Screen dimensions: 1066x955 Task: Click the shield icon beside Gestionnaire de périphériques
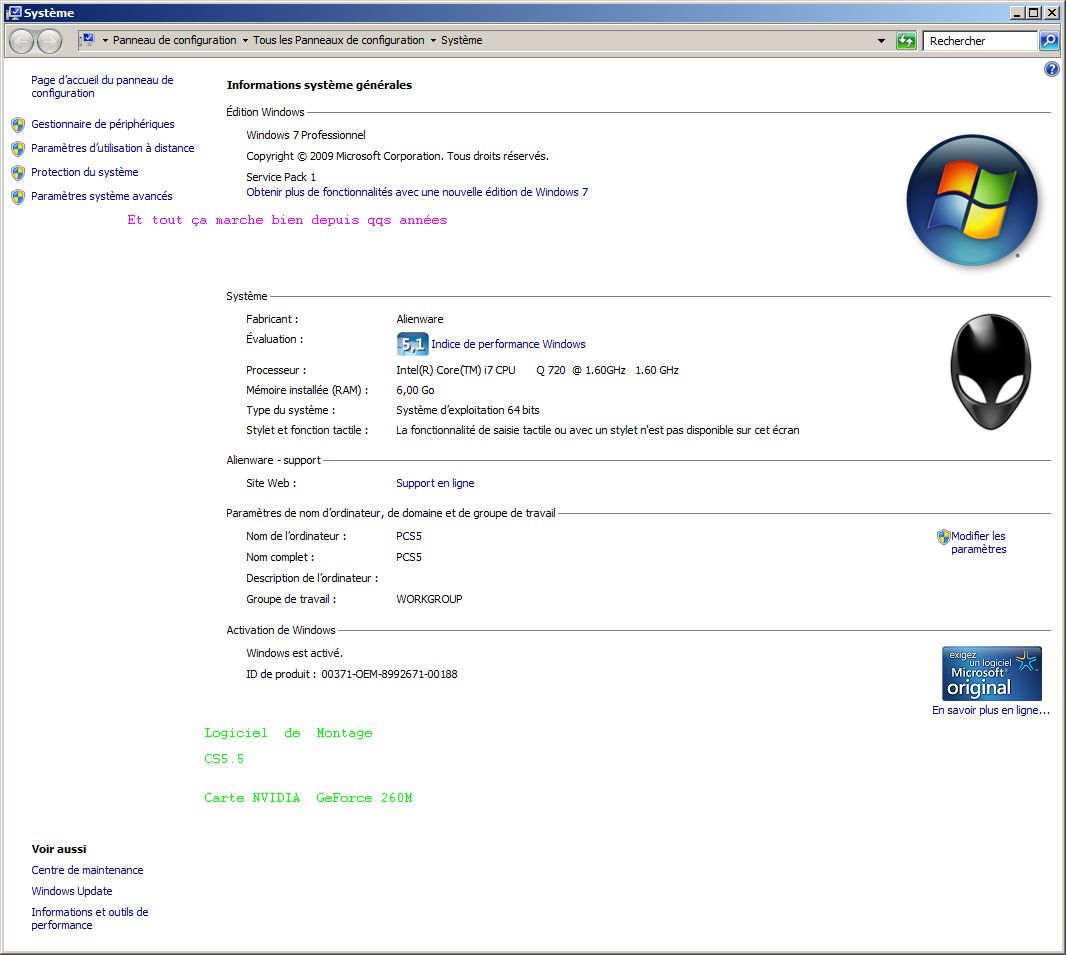(x=18, y=124)
